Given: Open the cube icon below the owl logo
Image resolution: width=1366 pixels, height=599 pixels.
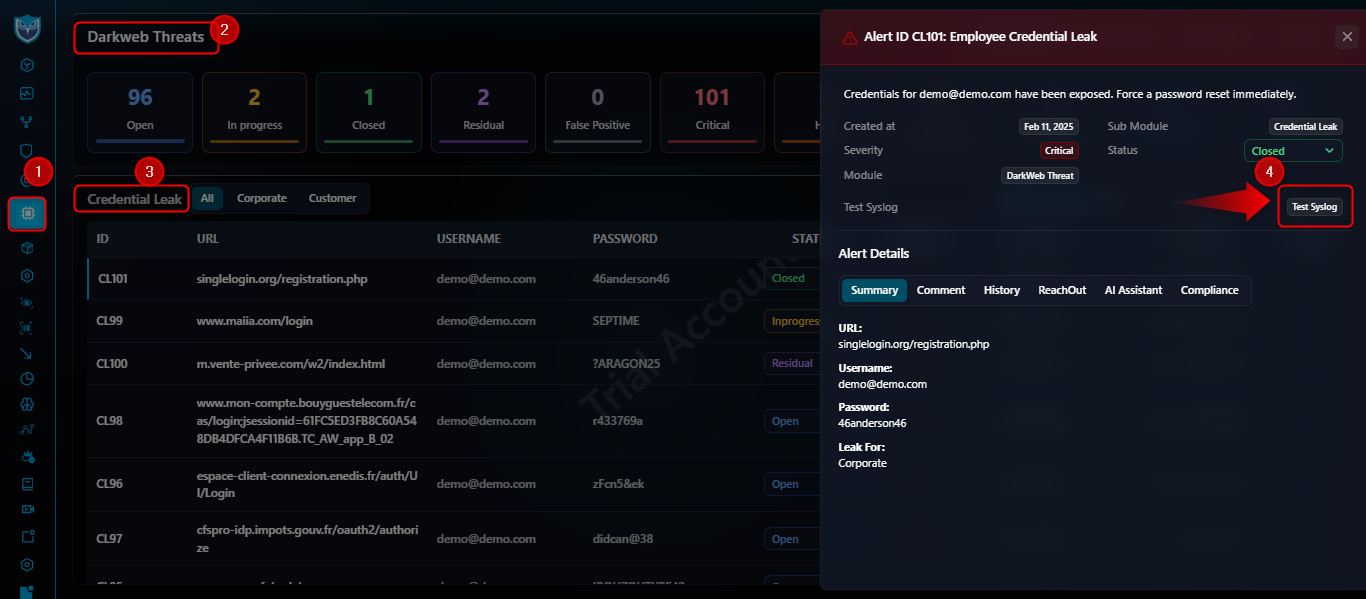Looking at the screenshot, I should click(x=27, y=65).
